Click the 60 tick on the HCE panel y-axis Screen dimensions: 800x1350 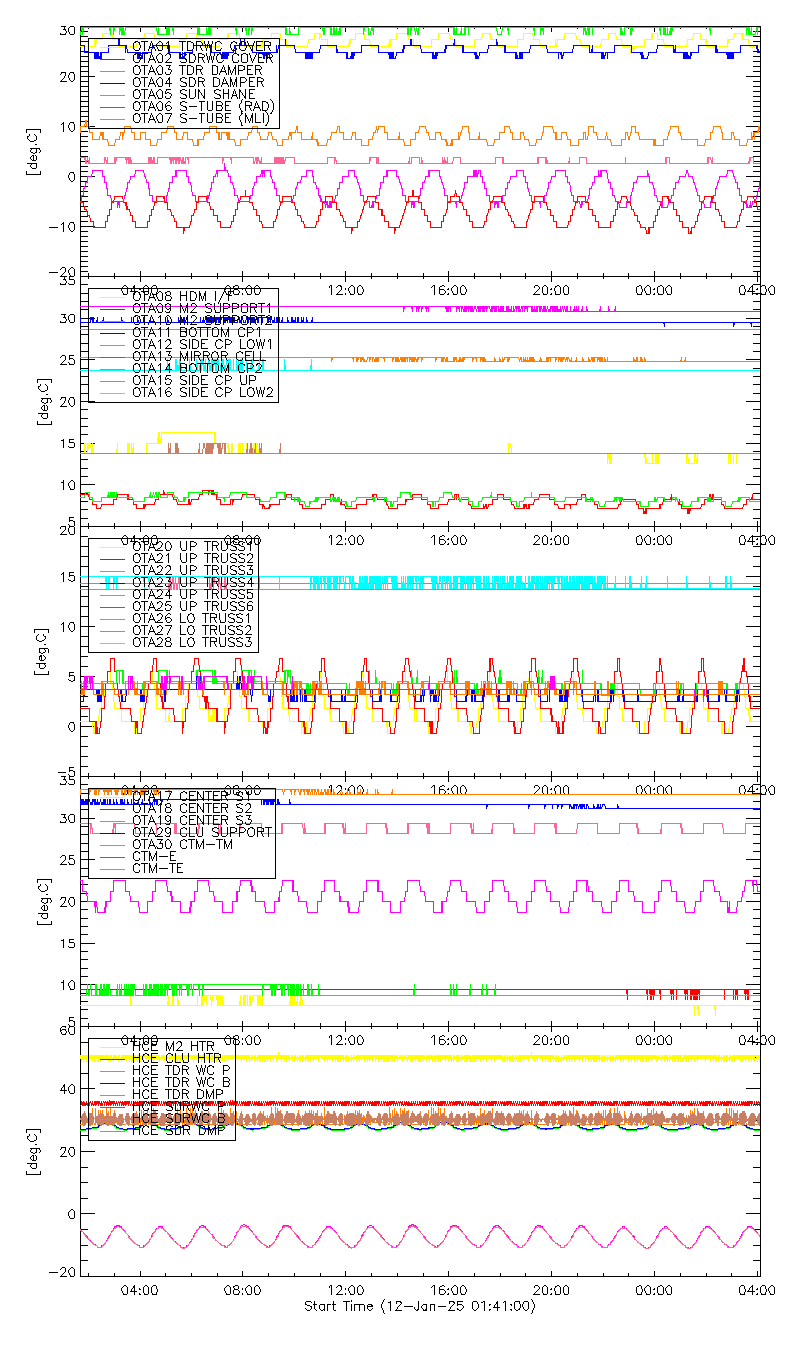[x=68, y=1032]
